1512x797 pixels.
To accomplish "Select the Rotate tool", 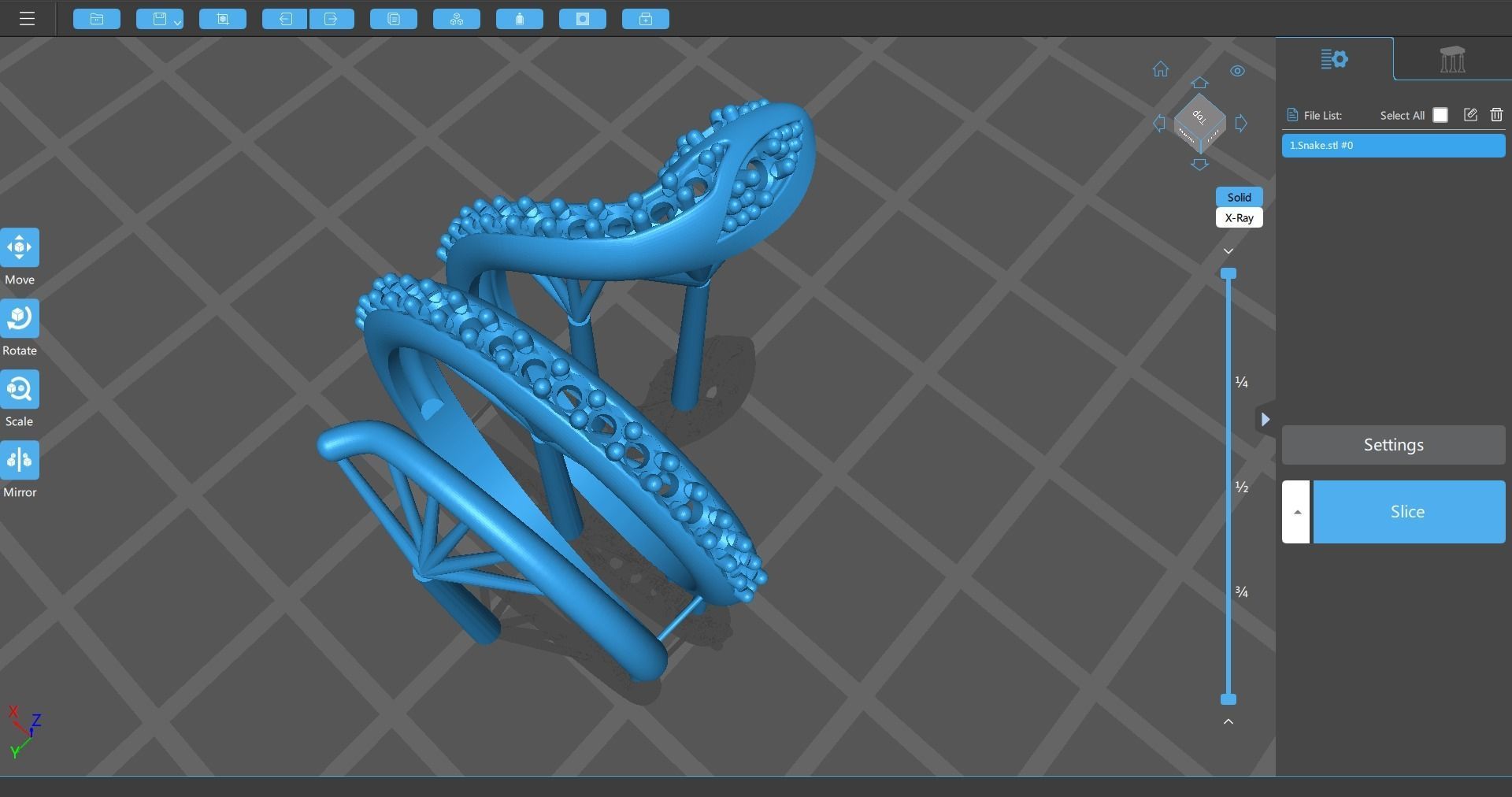I will 20,319.
